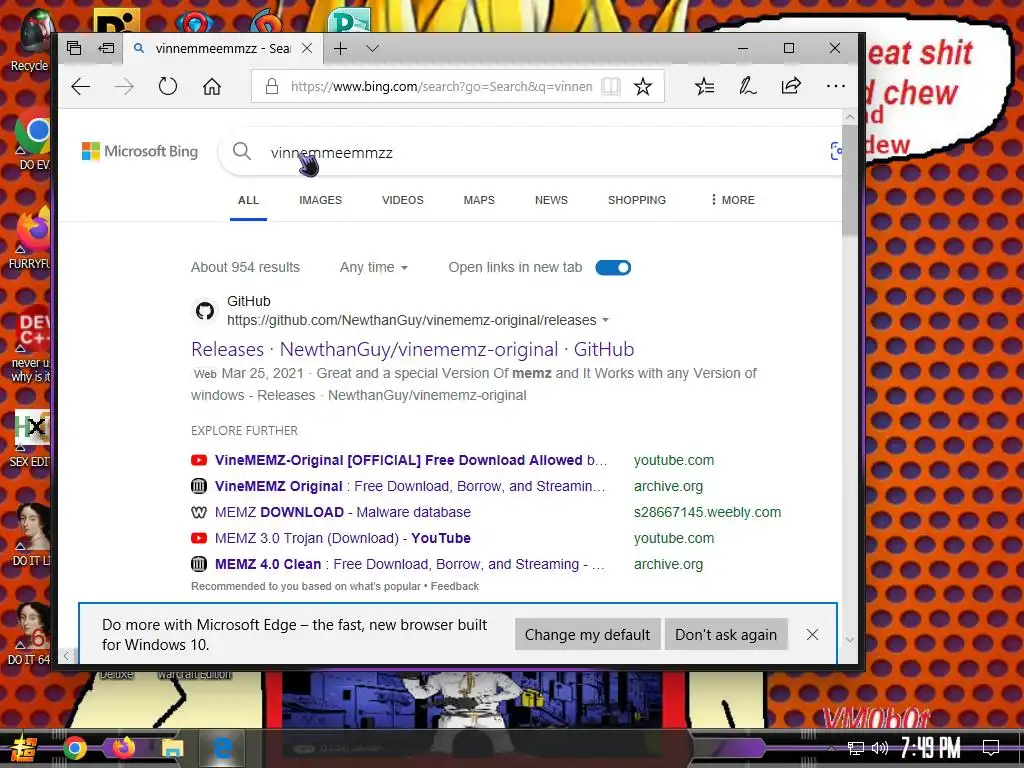This screenshot has height=768, width=1024.
Task: Click the Edge taskbar icon
Action: (222, 748)
